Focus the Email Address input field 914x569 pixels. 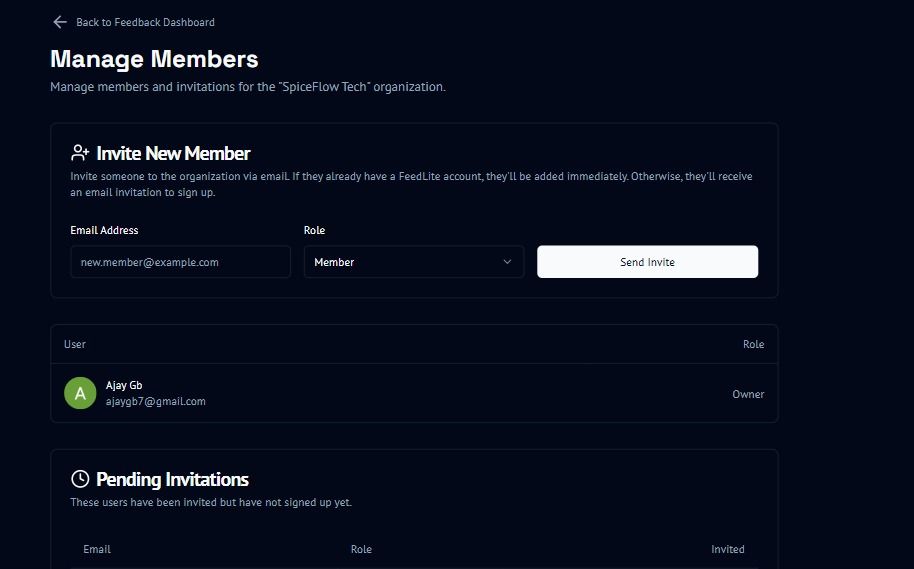coord(180,262)
